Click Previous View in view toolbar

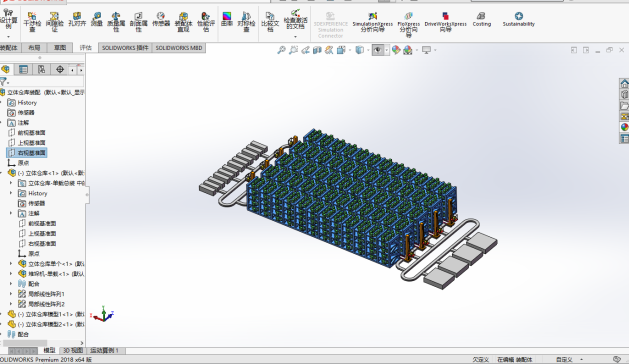click(x=305, y=50)
